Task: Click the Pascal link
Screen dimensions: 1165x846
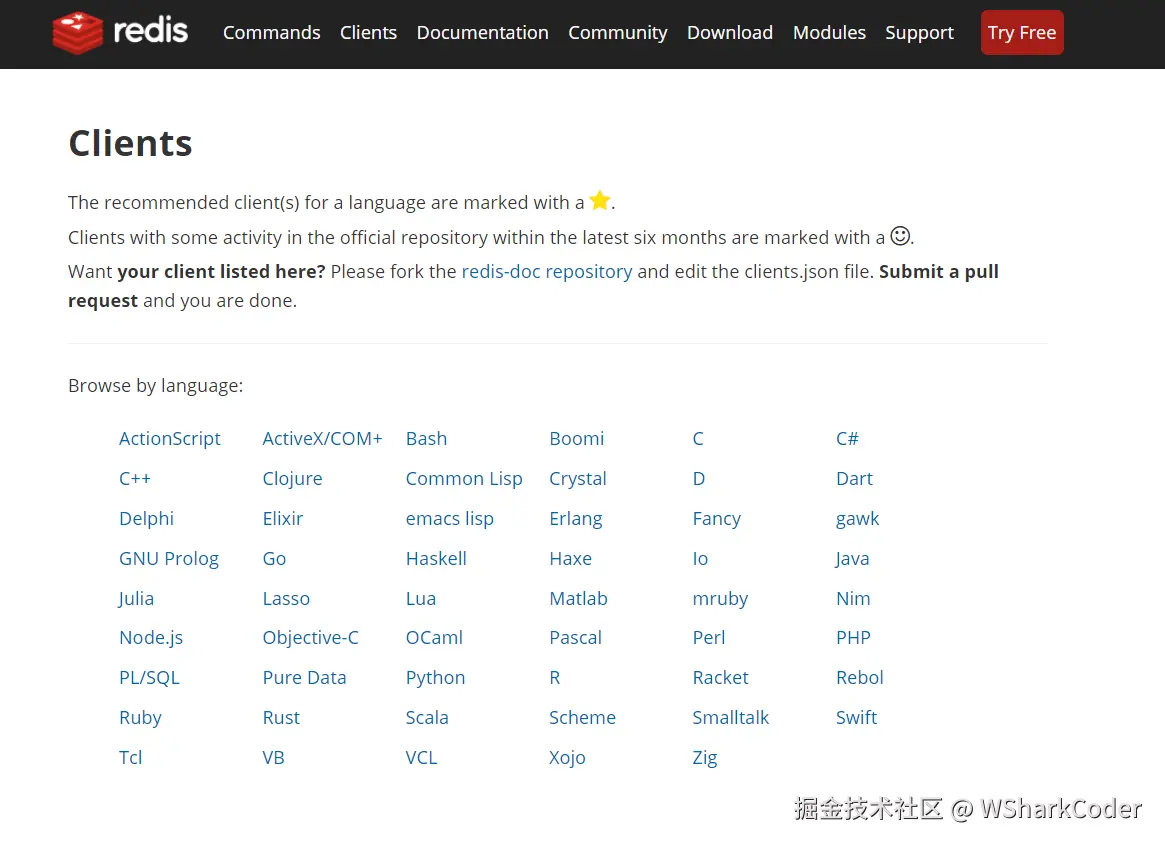Action: (x=575, y=638)
